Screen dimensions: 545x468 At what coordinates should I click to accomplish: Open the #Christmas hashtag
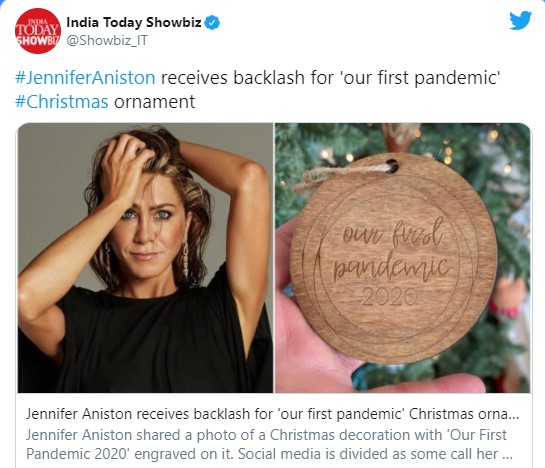[62, 102]
